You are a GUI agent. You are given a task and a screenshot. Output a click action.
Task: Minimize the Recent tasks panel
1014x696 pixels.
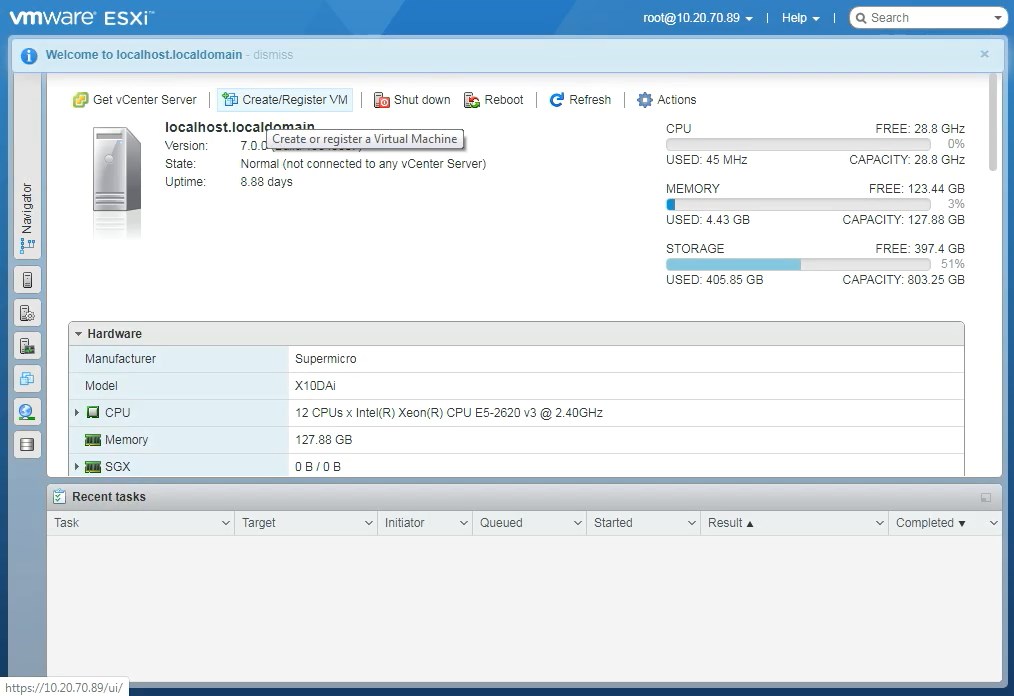986,497
